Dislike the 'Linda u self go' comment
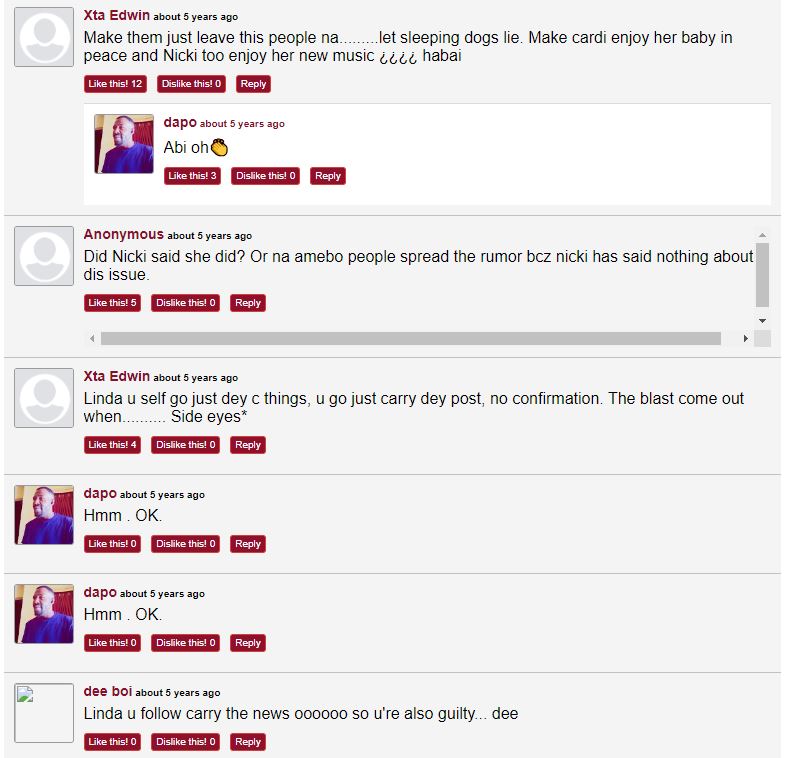The height and width of the screenshot is (758, 789). [185, 445]
